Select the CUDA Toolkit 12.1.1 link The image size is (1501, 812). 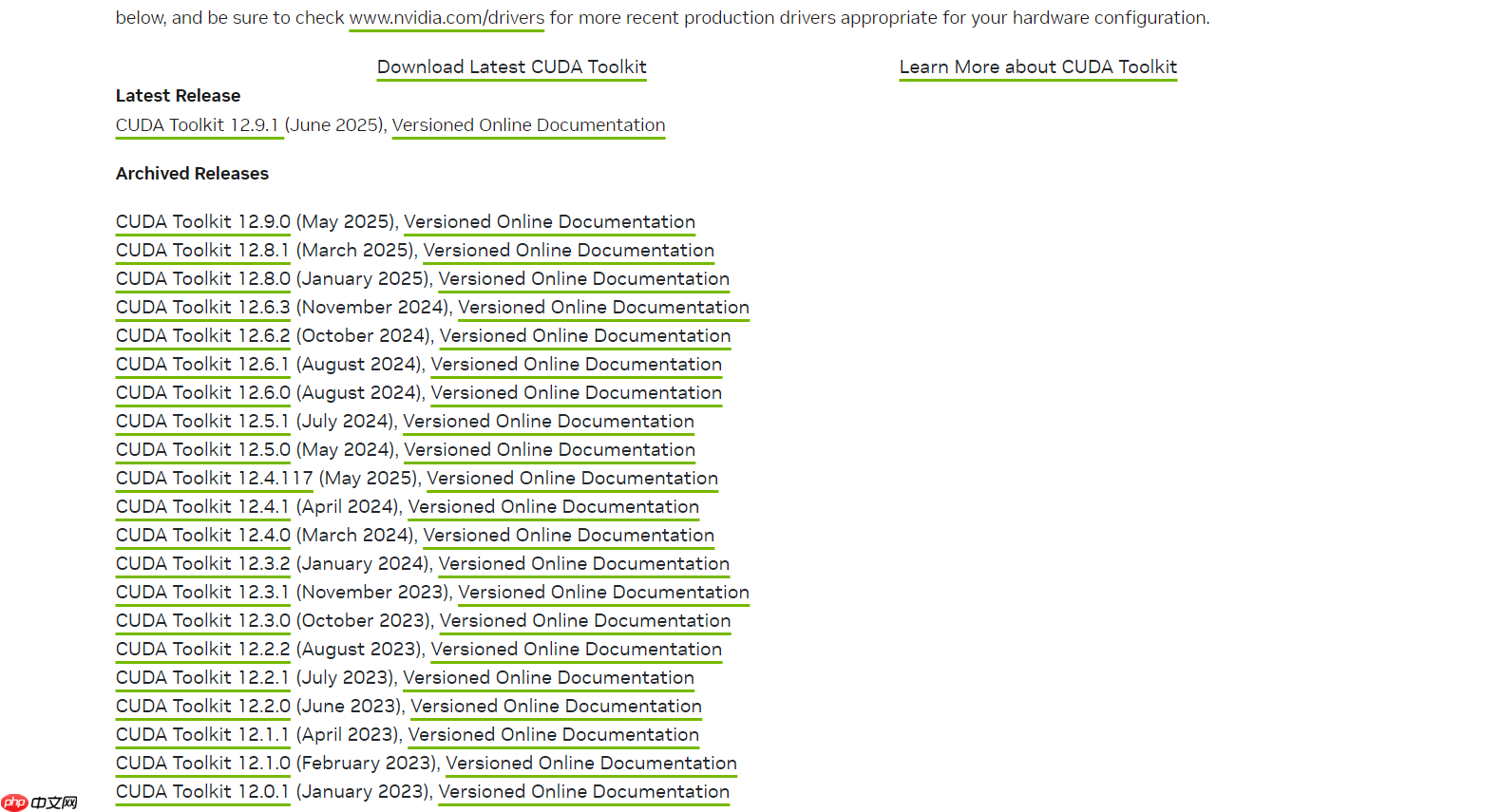(202, 735)
